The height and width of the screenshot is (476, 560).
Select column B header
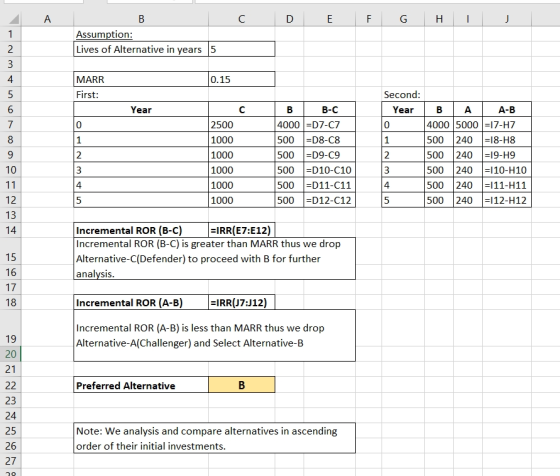point(141,19)
